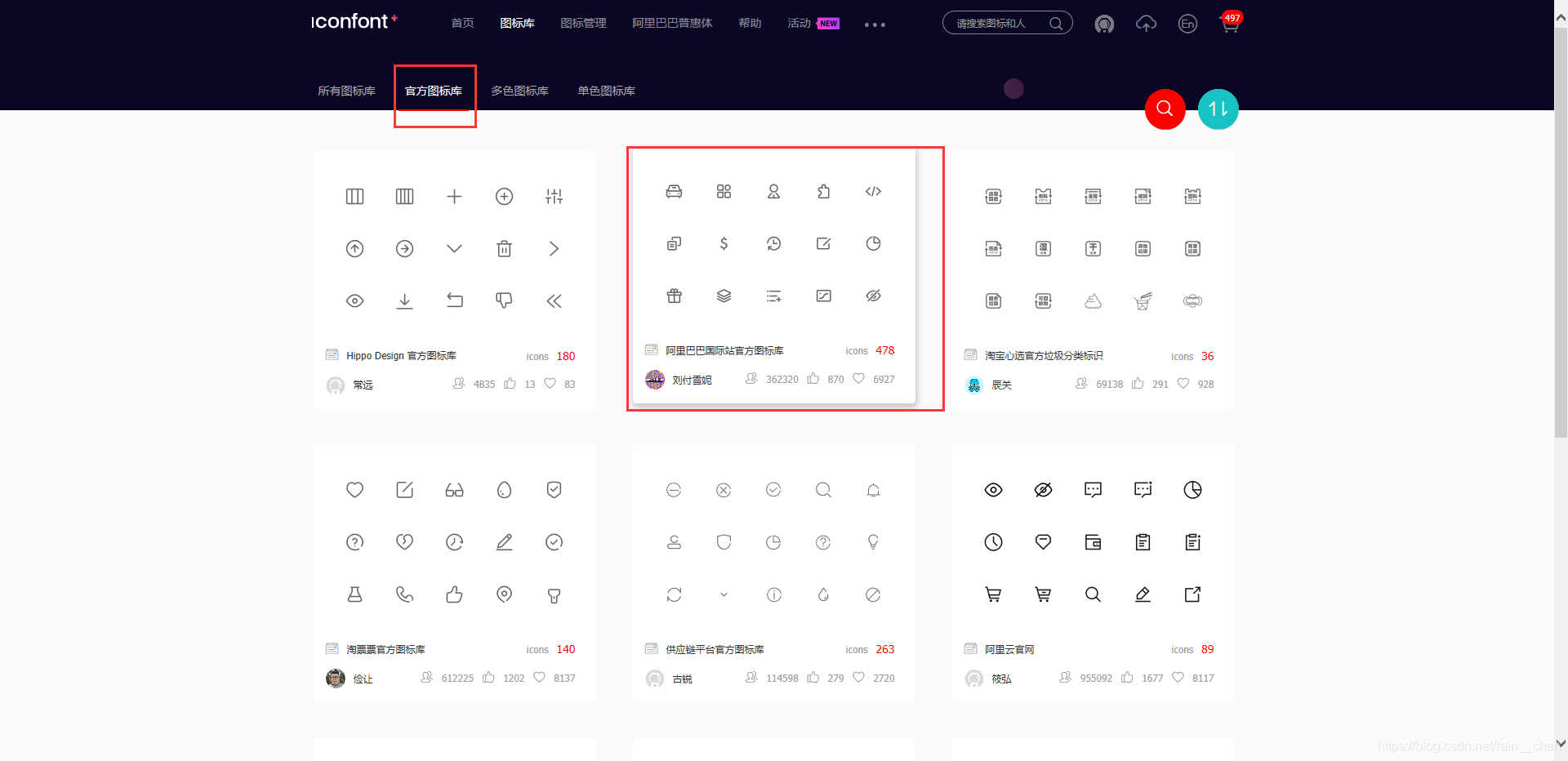
Task: Switch to the 官方图标库 tab
Action: (434, 91)
